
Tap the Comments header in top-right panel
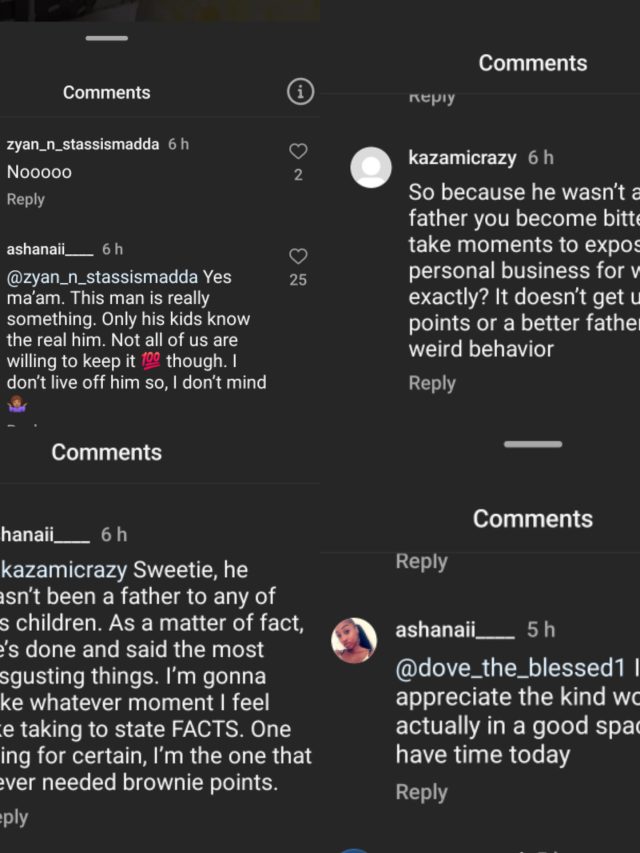[533, 63]
